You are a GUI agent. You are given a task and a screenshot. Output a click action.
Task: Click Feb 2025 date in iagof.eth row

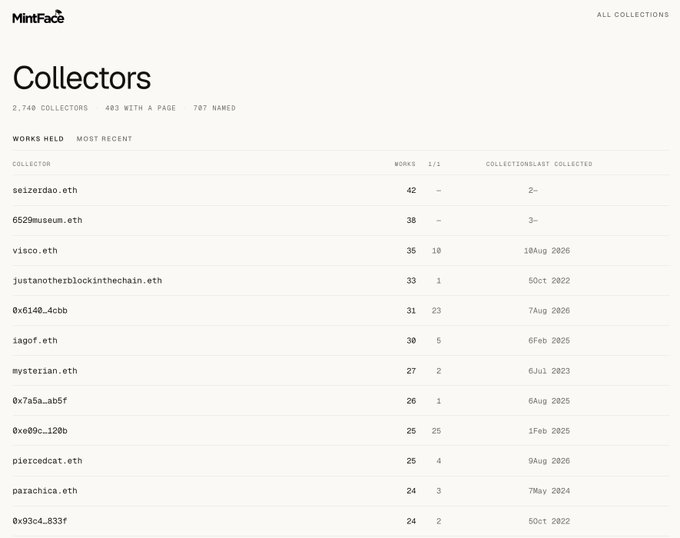552,340
